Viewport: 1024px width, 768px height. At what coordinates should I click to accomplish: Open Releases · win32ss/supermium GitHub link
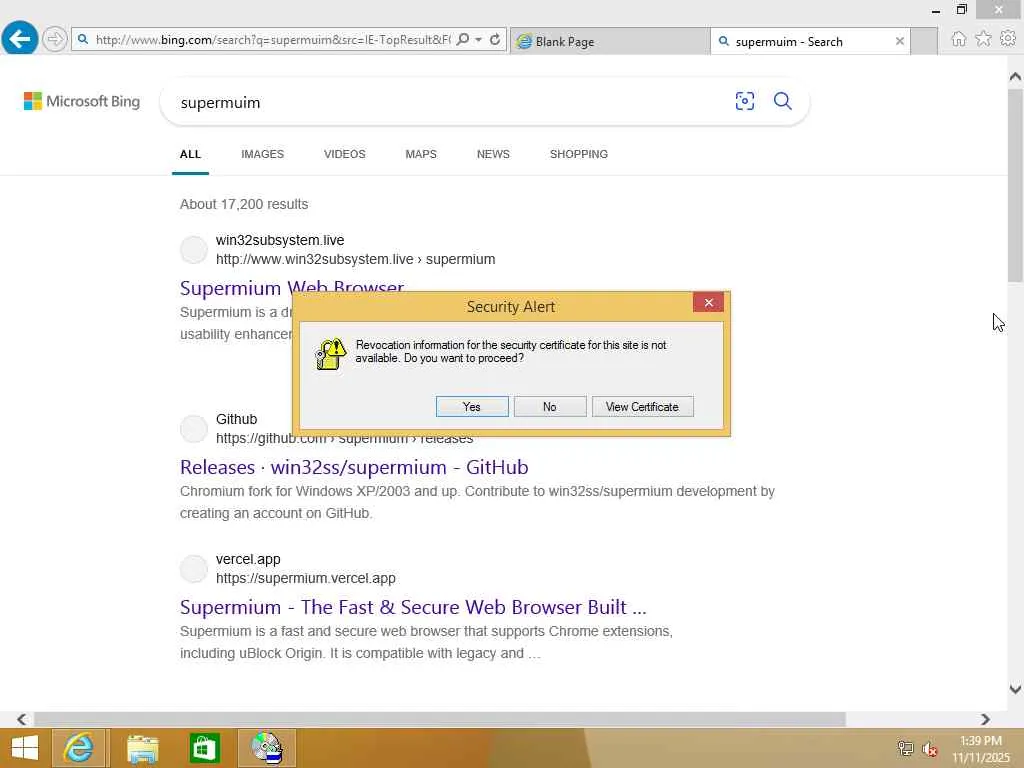354,467
